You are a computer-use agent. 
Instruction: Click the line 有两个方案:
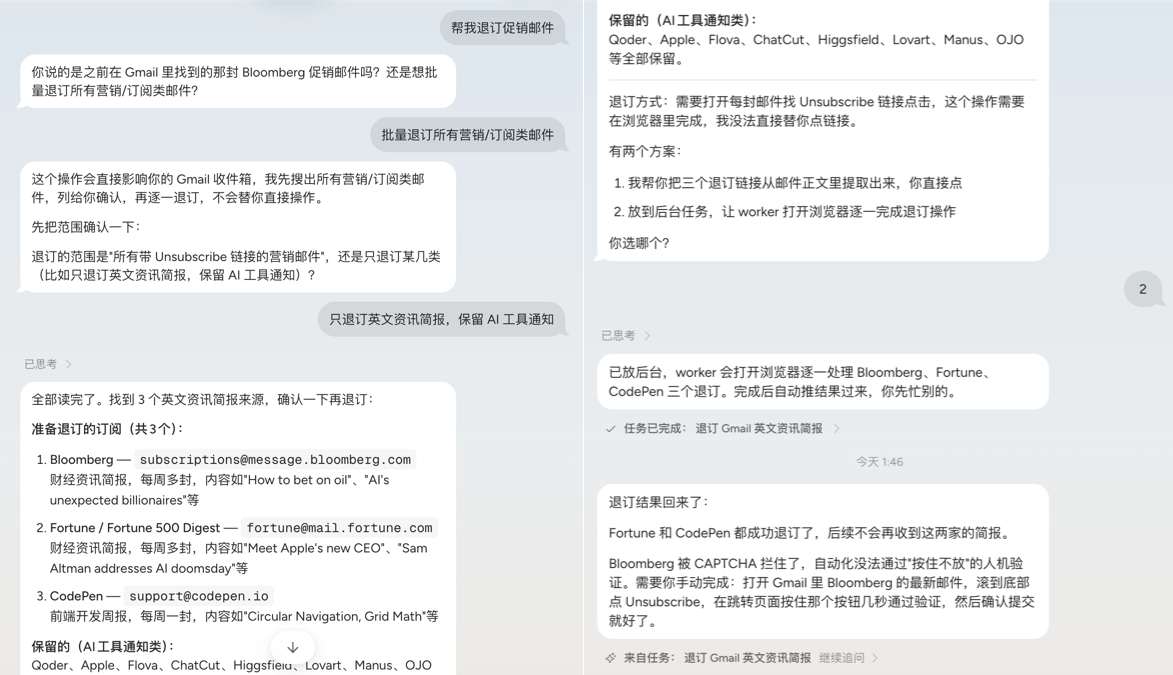[x=645, y=151]
